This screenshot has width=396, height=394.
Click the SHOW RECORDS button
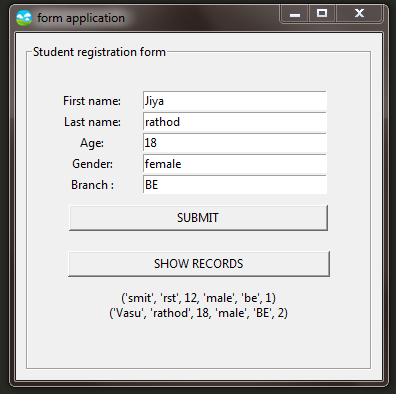(199, 264)
